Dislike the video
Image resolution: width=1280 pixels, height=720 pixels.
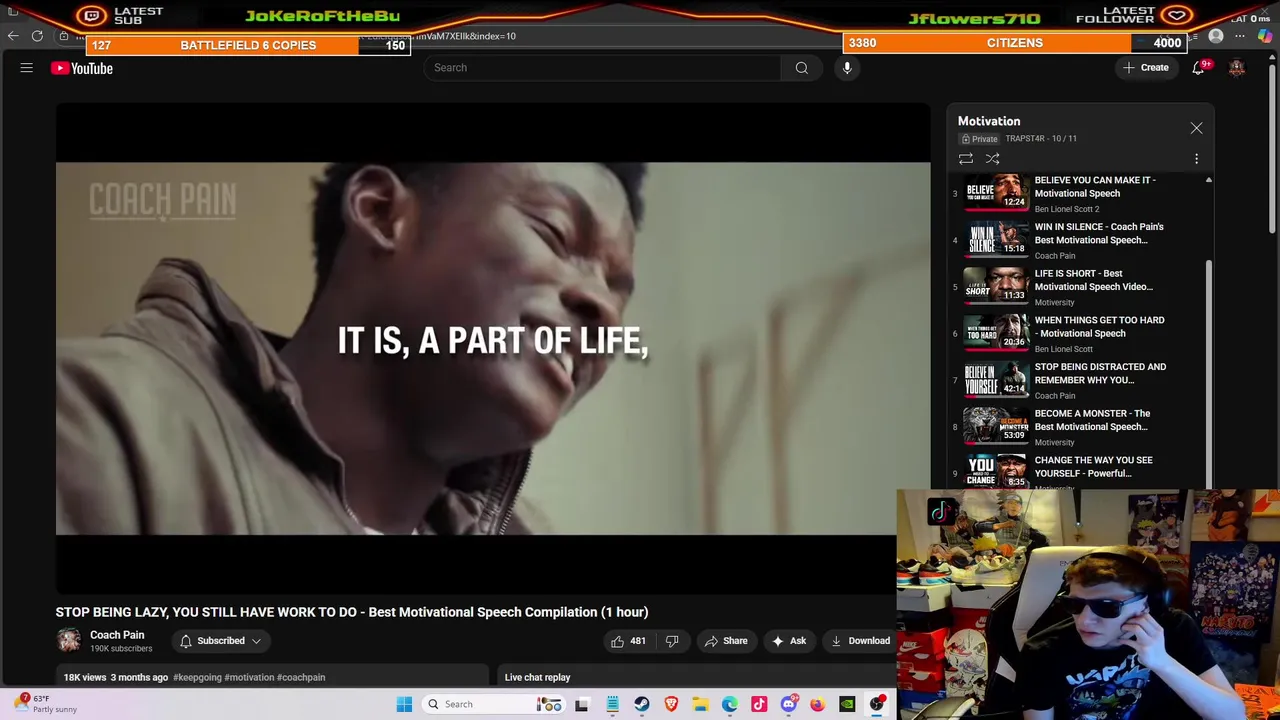coord(672,641)
